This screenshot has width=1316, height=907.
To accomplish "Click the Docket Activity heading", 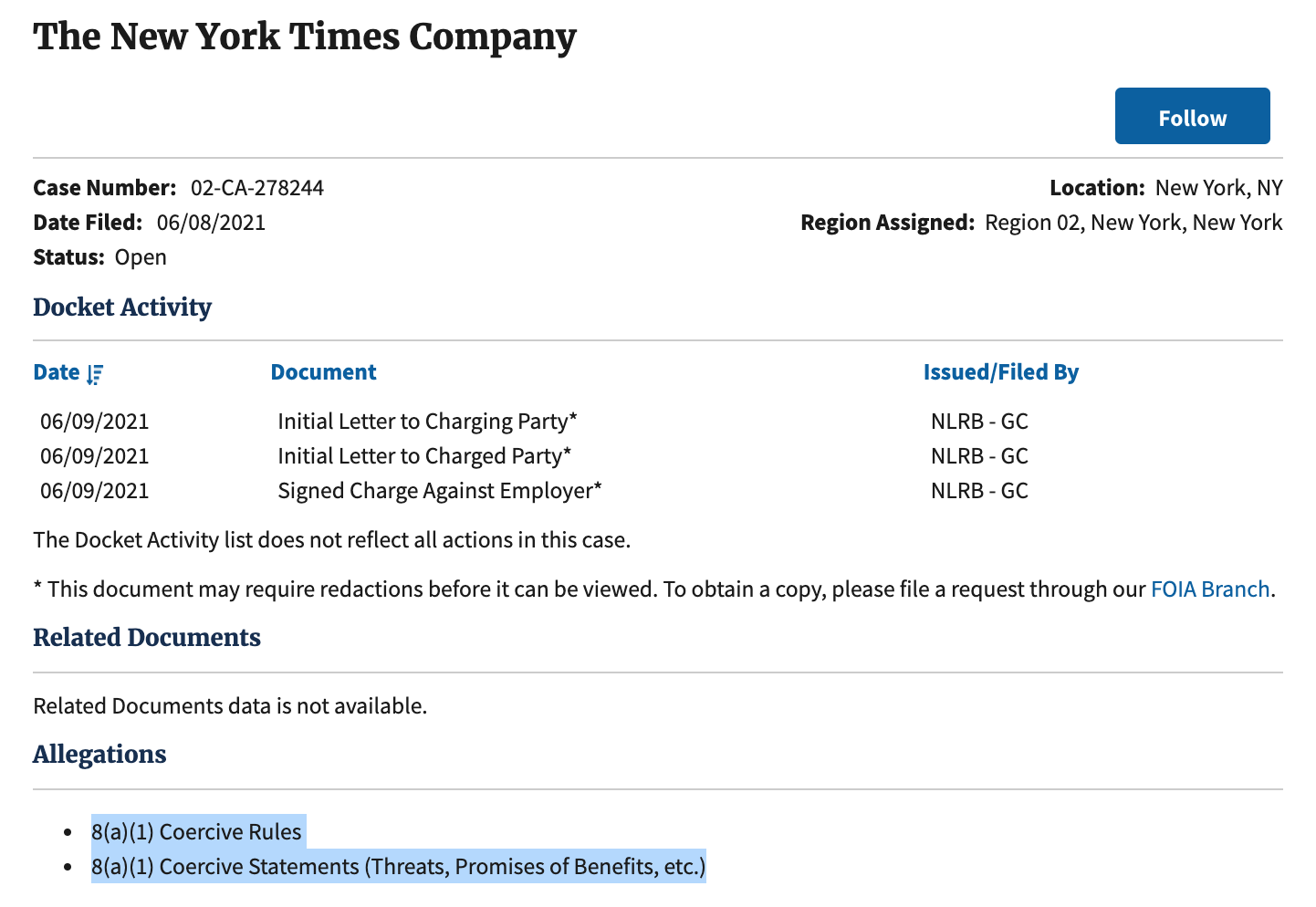I will pos(122,308).
